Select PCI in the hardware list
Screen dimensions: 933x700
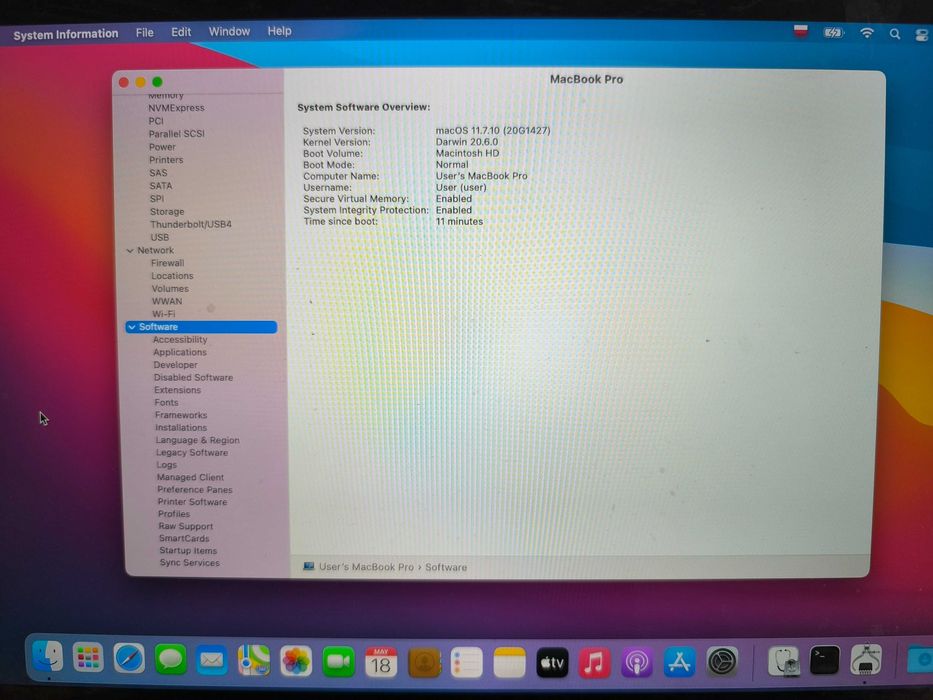(x=156, y=121)
